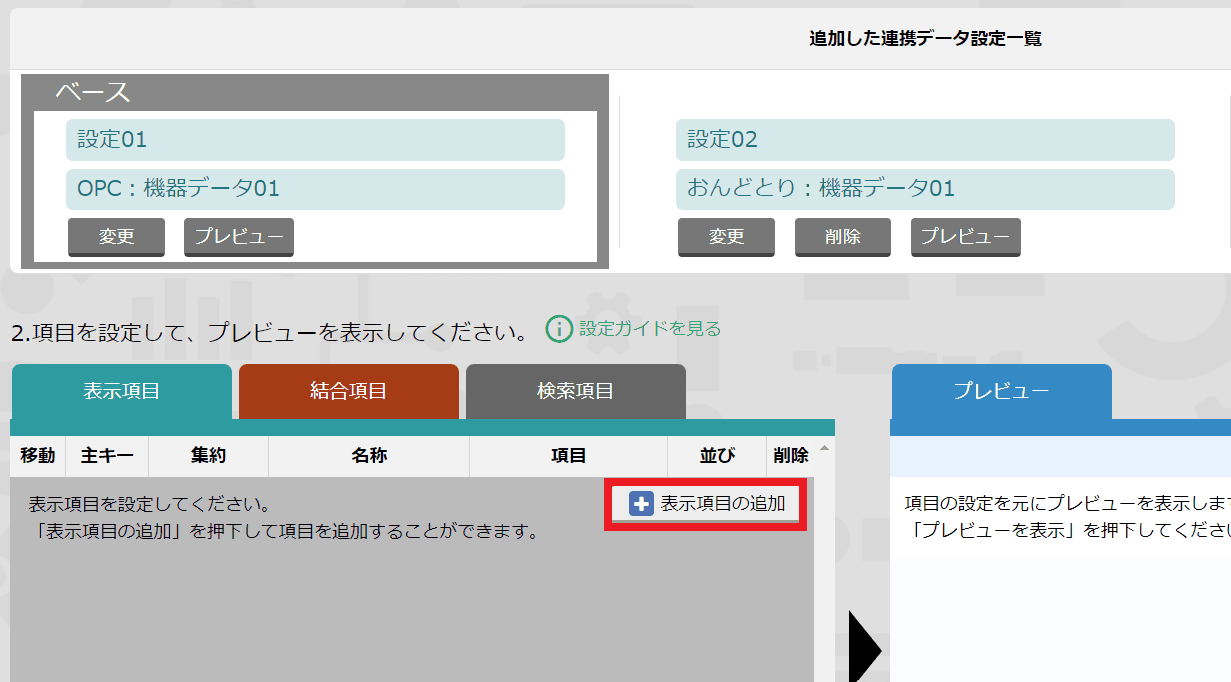Click プレビュー under 設定01

pos(238,237)
